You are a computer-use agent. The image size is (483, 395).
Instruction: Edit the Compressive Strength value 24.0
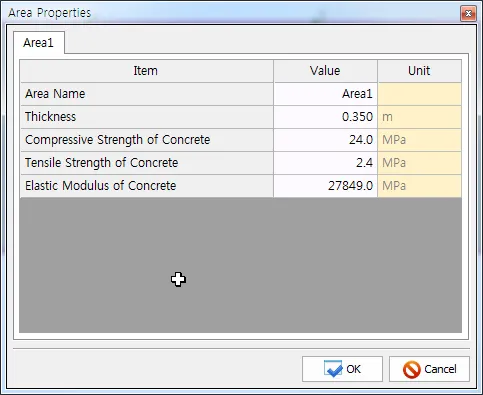click(x=325, y=140)
